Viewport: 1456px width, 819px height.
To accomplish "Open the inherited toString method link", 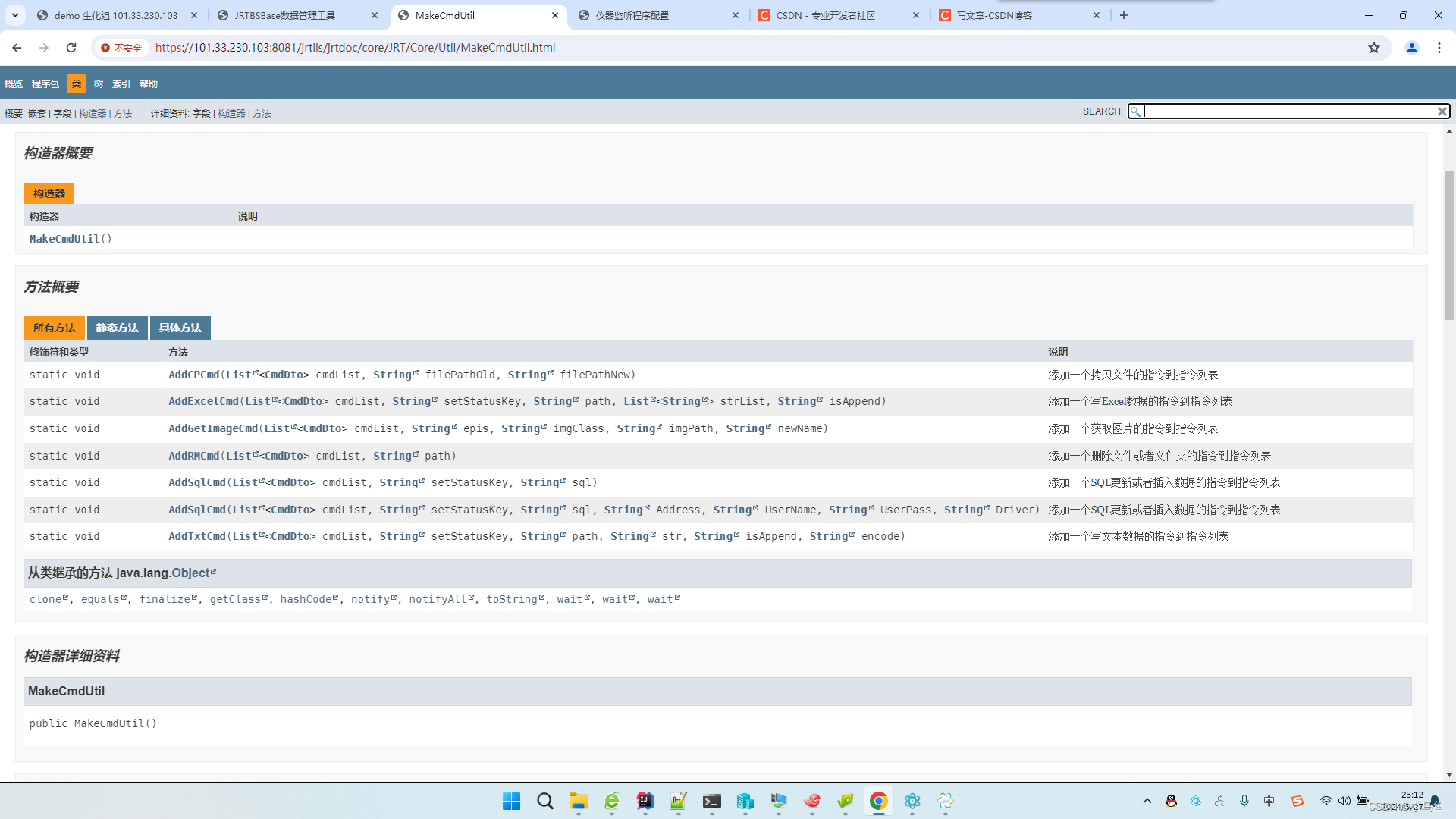I will click(515, 599).
